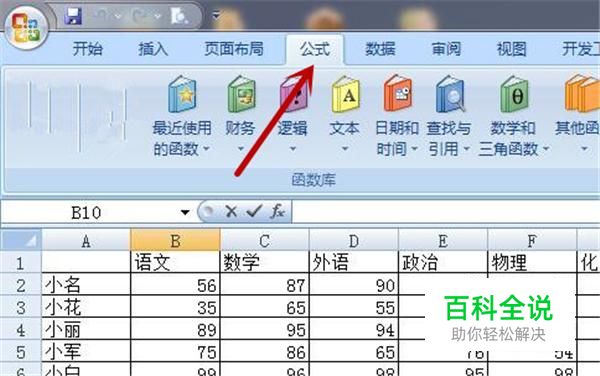Select column F header
600x376 pixels.
point(532,241)
